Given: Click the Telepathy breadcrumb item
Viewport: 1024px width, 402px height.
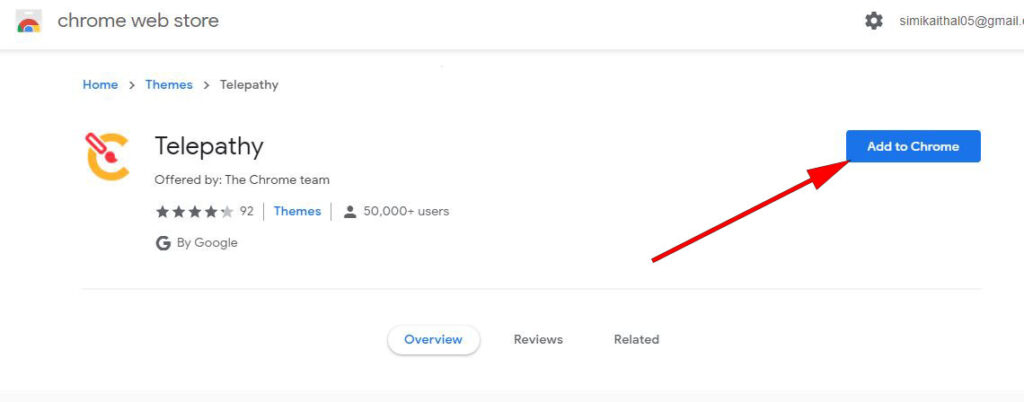Looking at the screenshot, I should pos(249,85).
